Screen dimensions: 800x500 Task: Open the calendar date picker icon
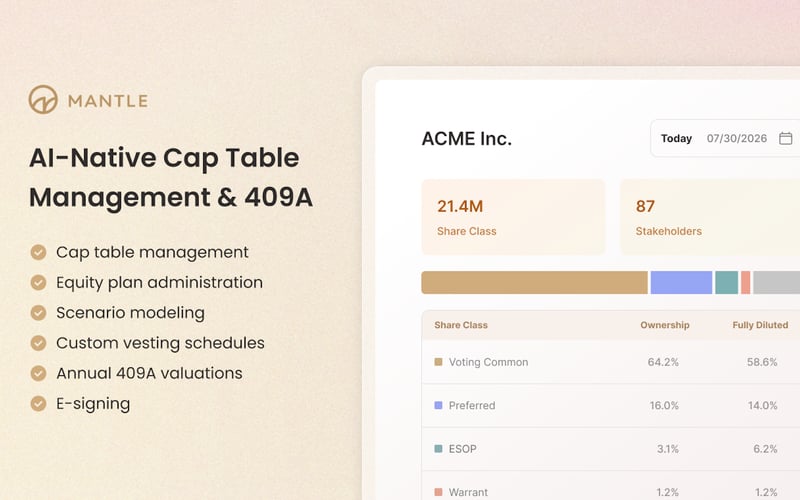pyautogui.click(x=786, y=138)
